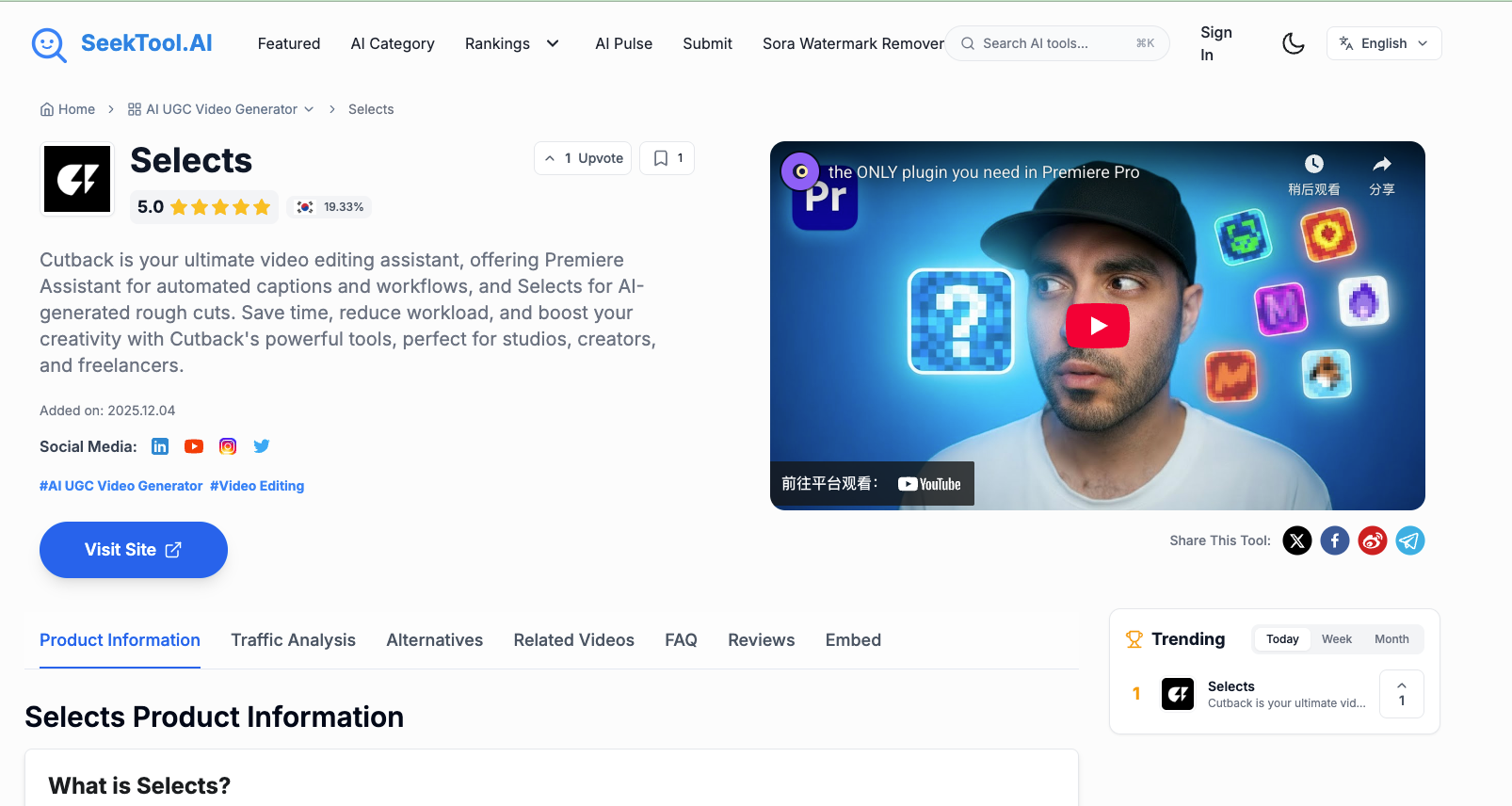Click the search magnifier icon
Screen dimensions: 1512x806
968,43
